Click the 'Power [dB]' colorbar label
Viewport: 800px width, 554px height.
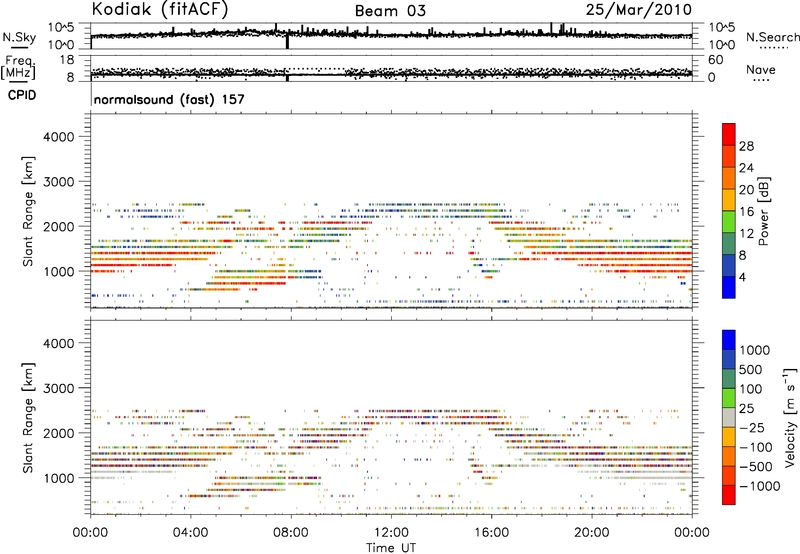tap(763, 211)
